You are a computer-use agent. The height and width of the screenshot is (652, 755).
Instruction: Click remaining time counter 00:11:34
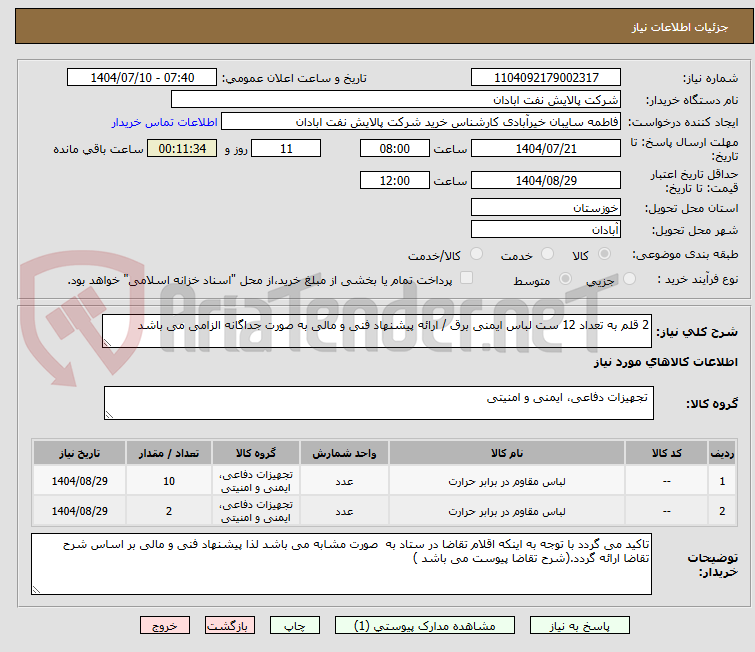coord(182,148)
